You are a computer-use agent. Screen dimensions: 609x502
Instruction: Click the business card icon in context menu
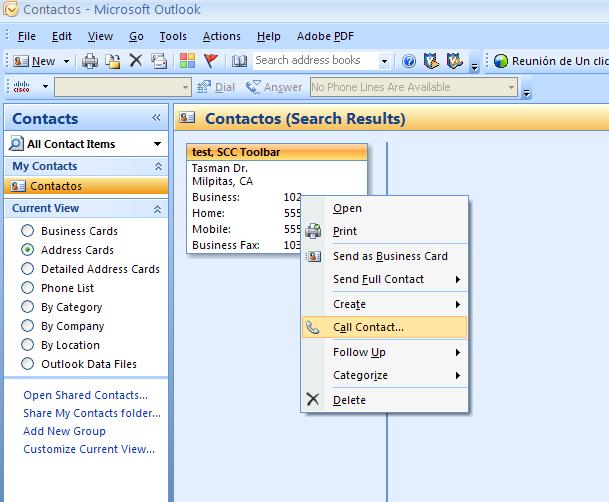(x=313, y=256)
